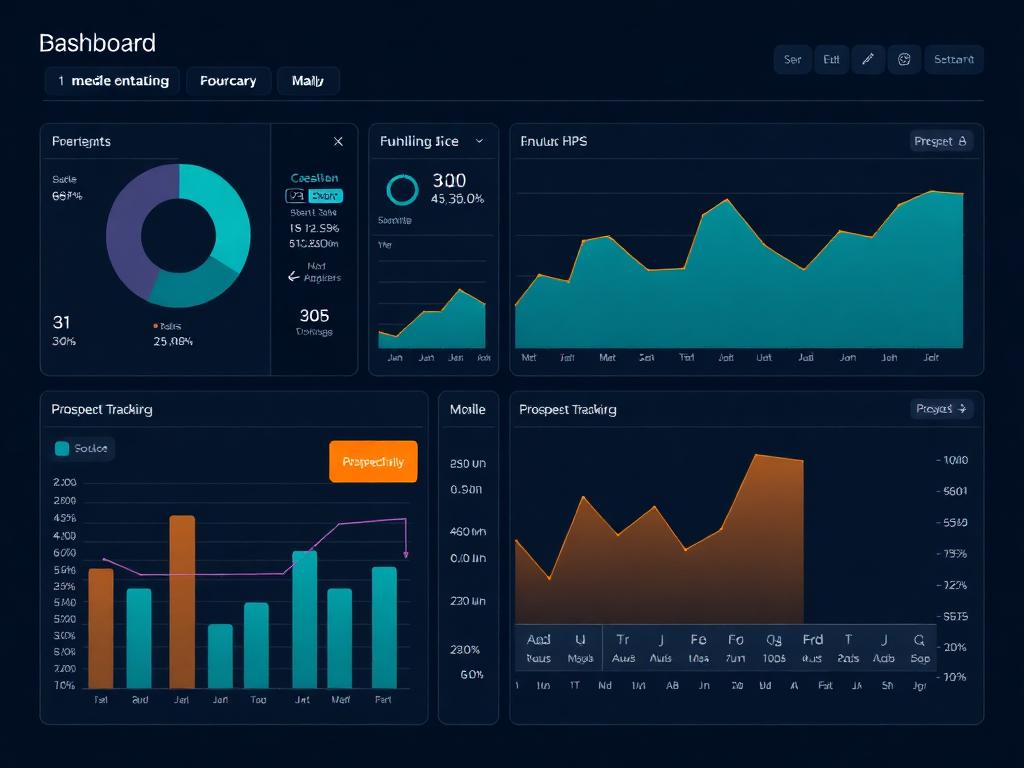The width and height of the screenshot is (1024, 768).
Task: Click the 'Frd' column in chart table
Action: 812,648
